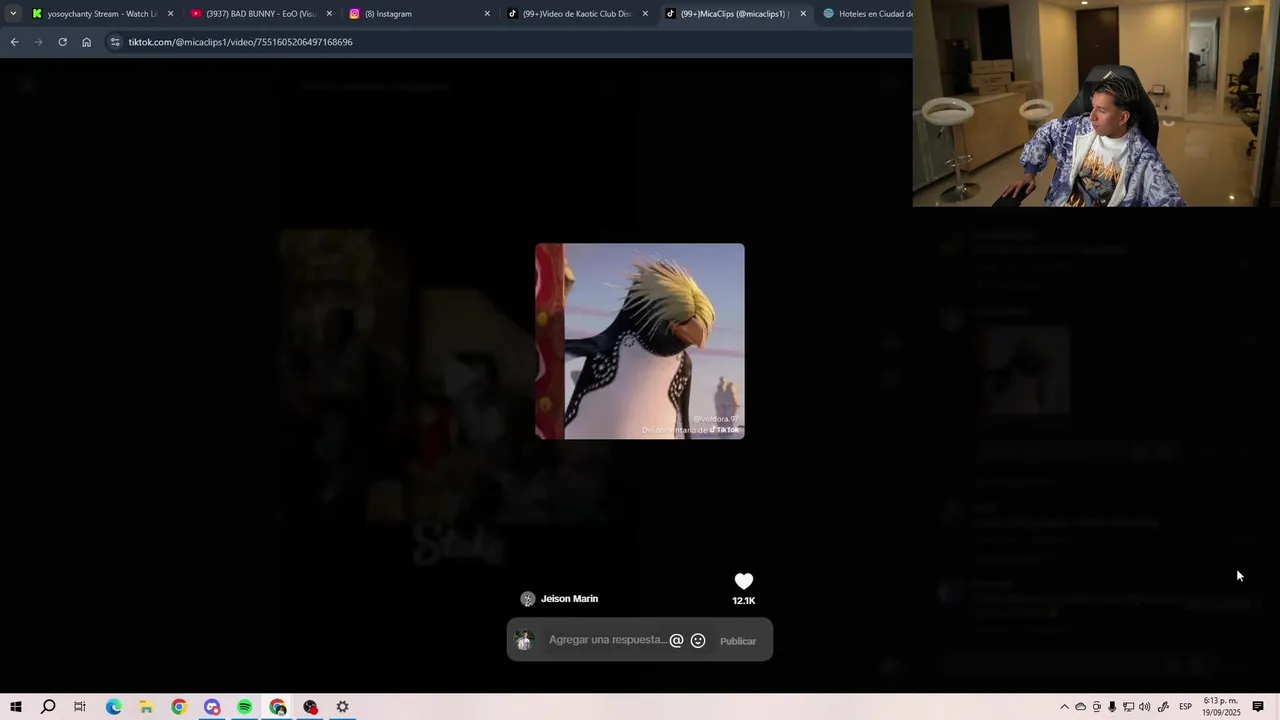Go back with the browser back arrow
The height and width of the screenshot is (720, 1280).
coord(14,42)
